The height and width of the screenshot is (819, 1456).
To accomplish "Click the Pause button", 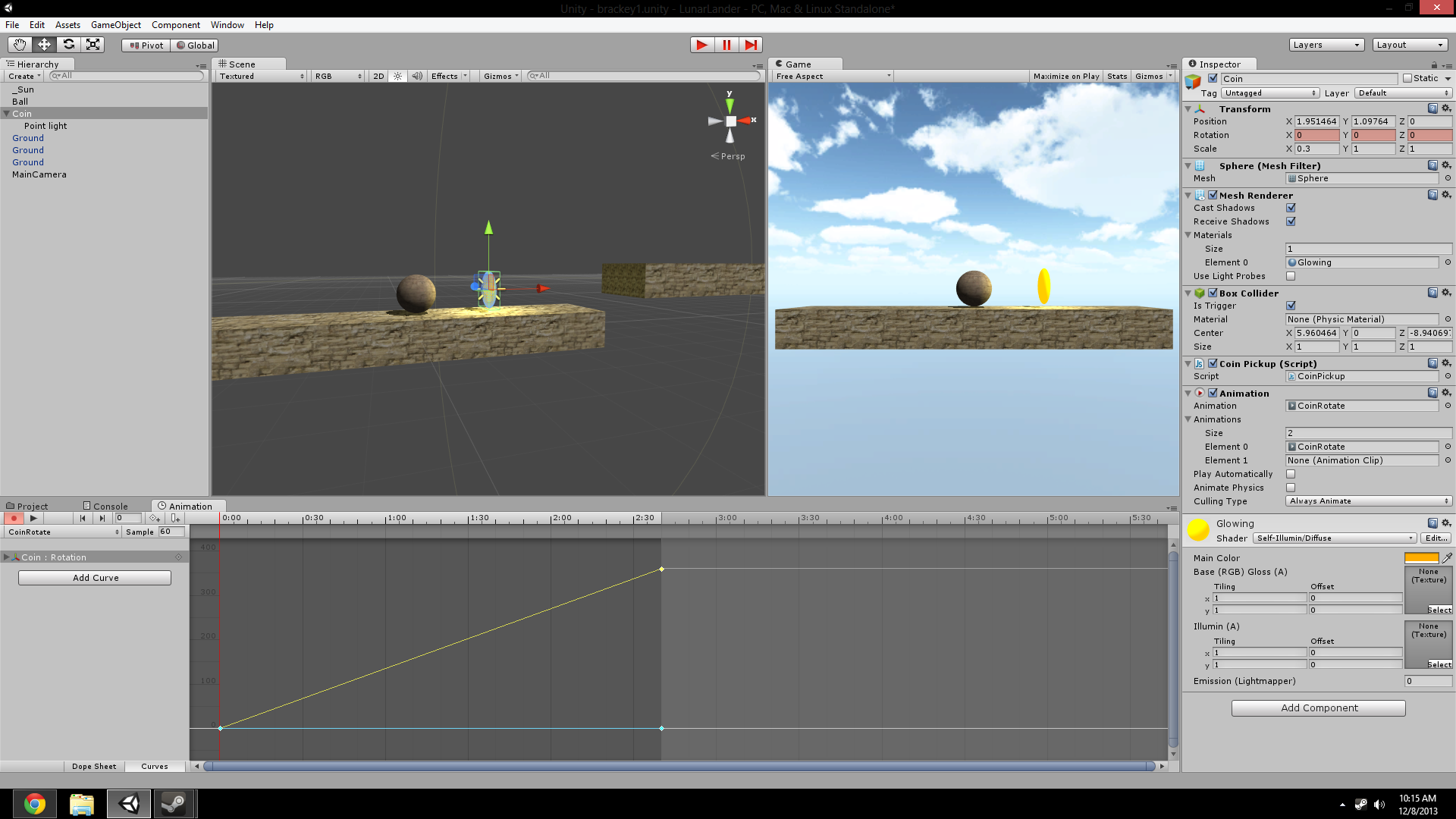I will click(726, 45).
